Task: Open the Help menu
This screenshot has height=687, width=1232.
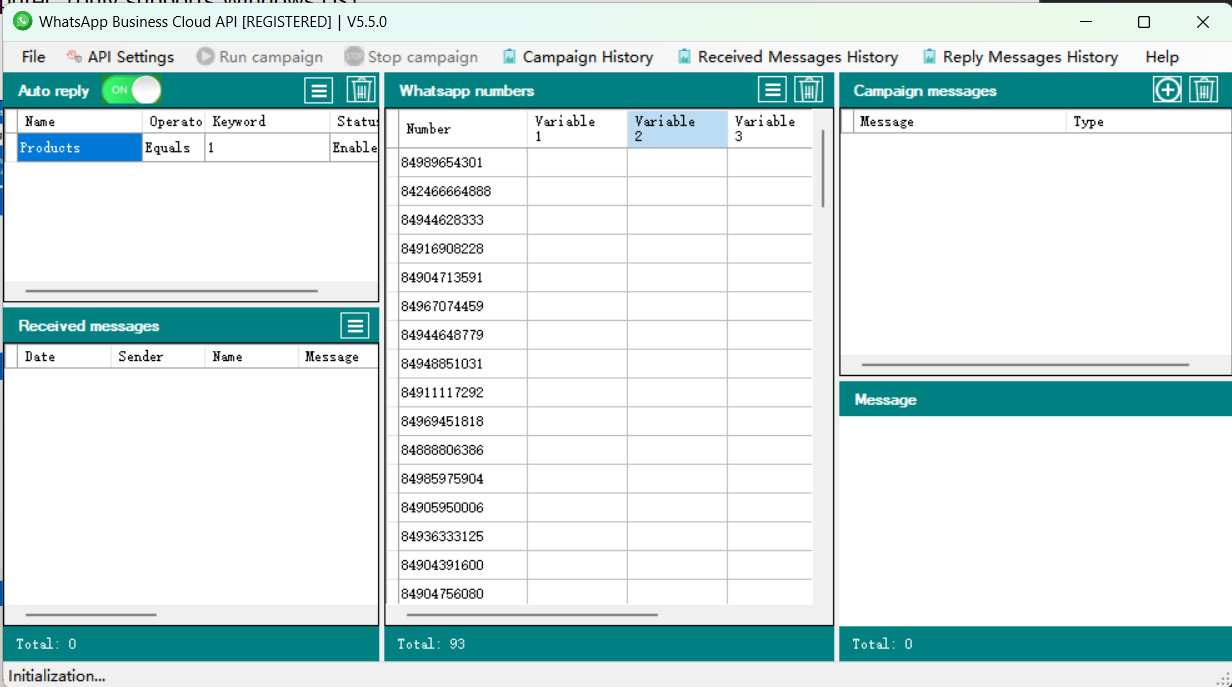Action: (x=1162, y=57)
